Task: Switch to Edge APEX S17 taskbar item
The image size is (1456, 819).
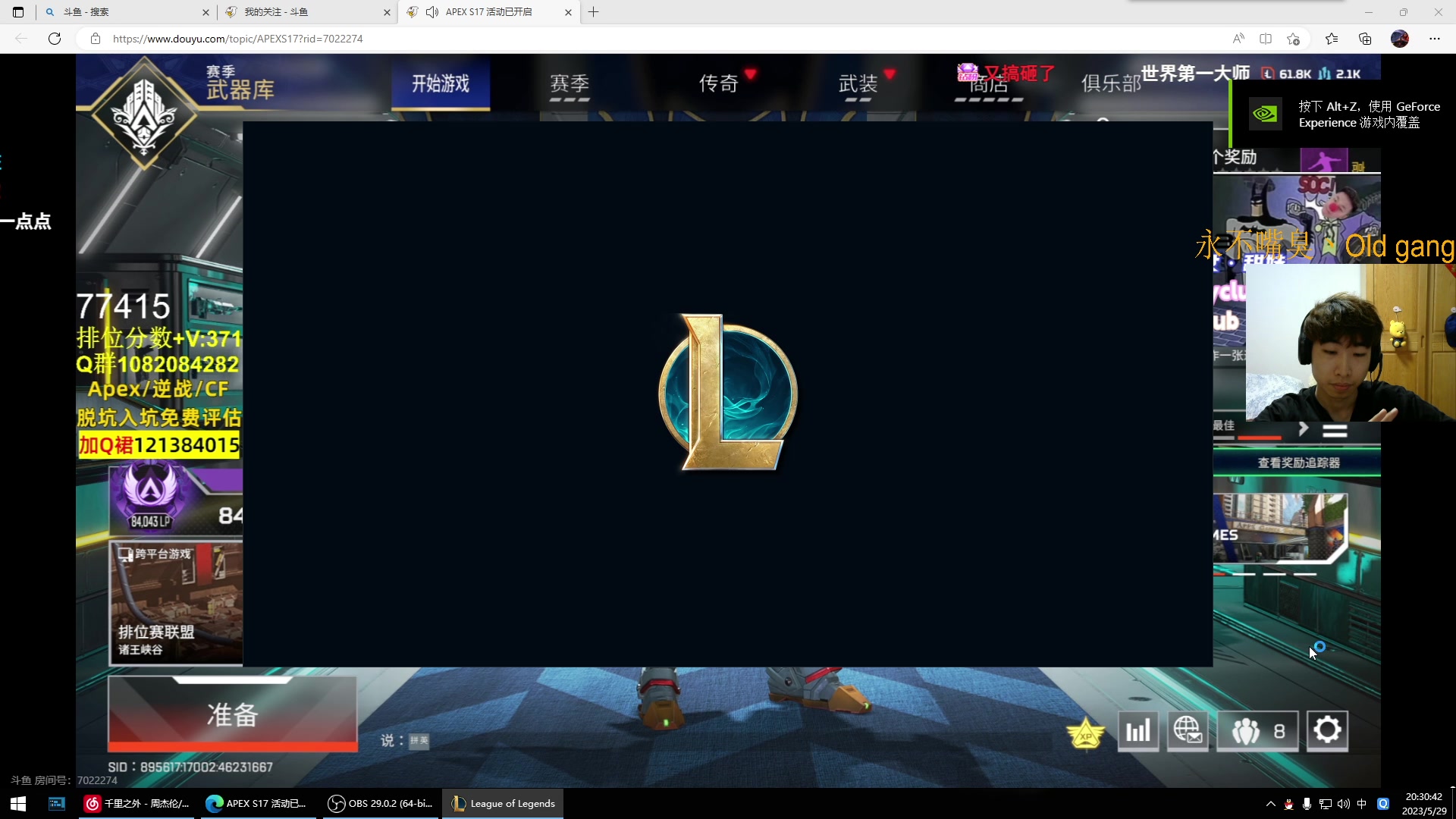Action: pyautogui.click(x=258, y=803)
